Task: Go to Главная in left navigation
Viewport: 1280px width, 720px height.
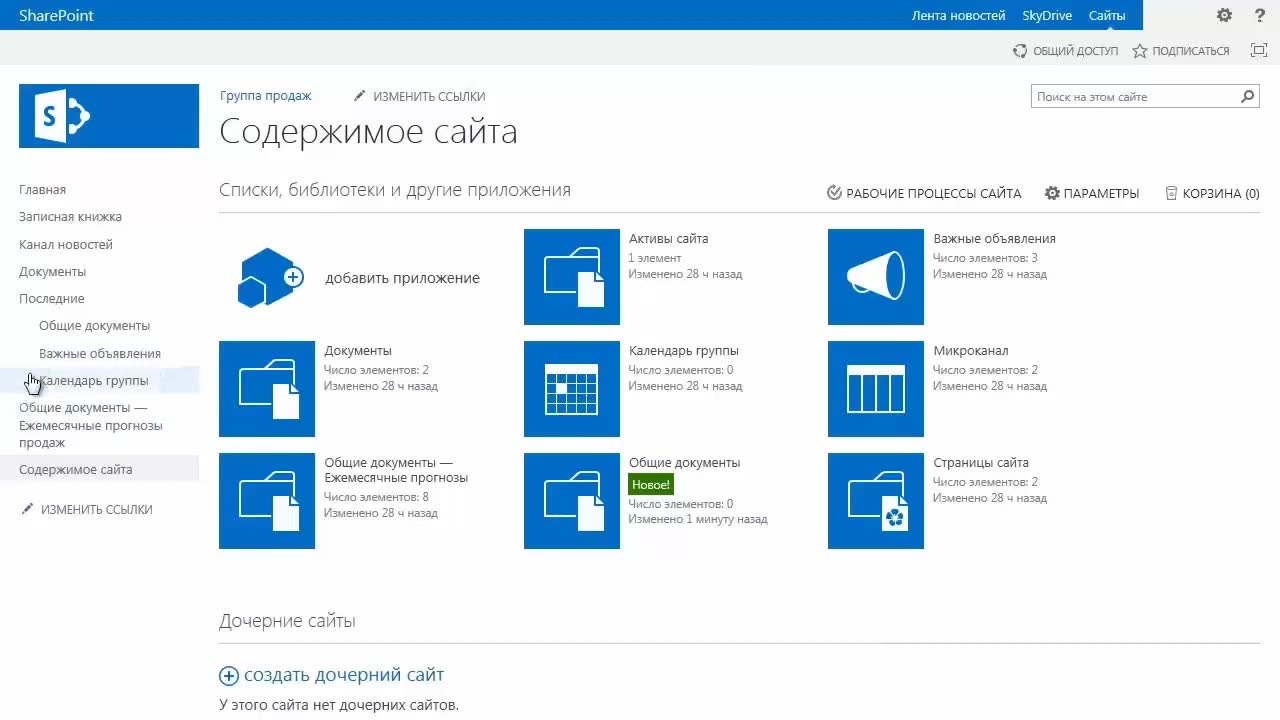Action: 42,189
